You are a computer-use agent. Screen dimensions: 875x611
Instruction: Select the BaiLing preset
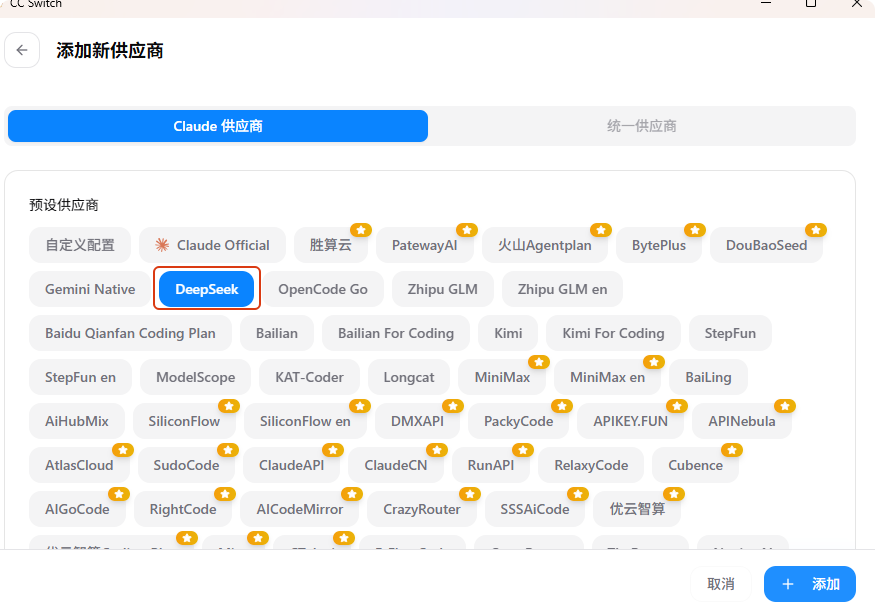click(x=708, y=377)
